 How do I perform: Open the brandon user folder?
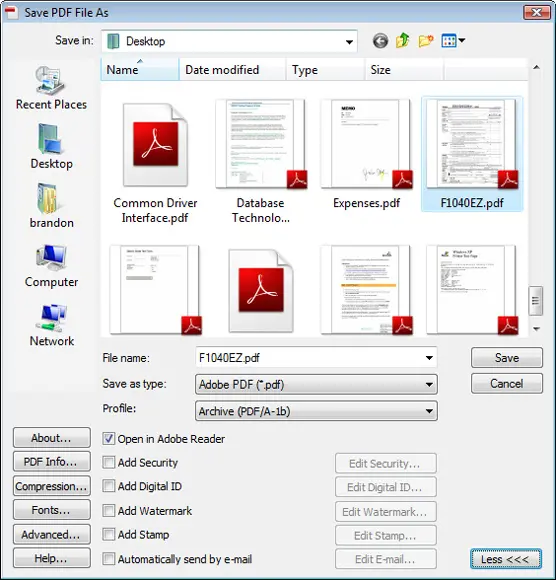click(51, 206)
